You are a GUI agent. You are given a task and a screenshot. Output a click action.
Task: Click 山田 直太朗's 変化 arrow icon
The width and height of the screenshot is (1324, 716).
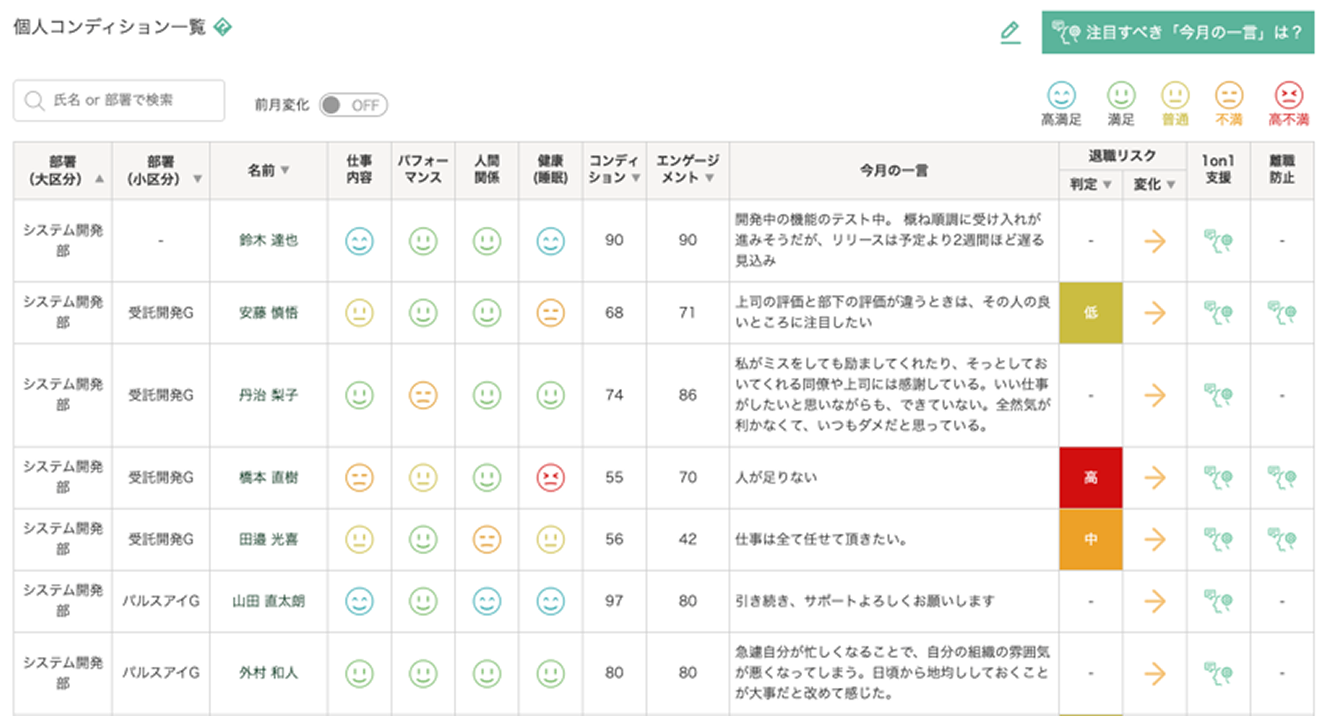tap(1155, 601)
